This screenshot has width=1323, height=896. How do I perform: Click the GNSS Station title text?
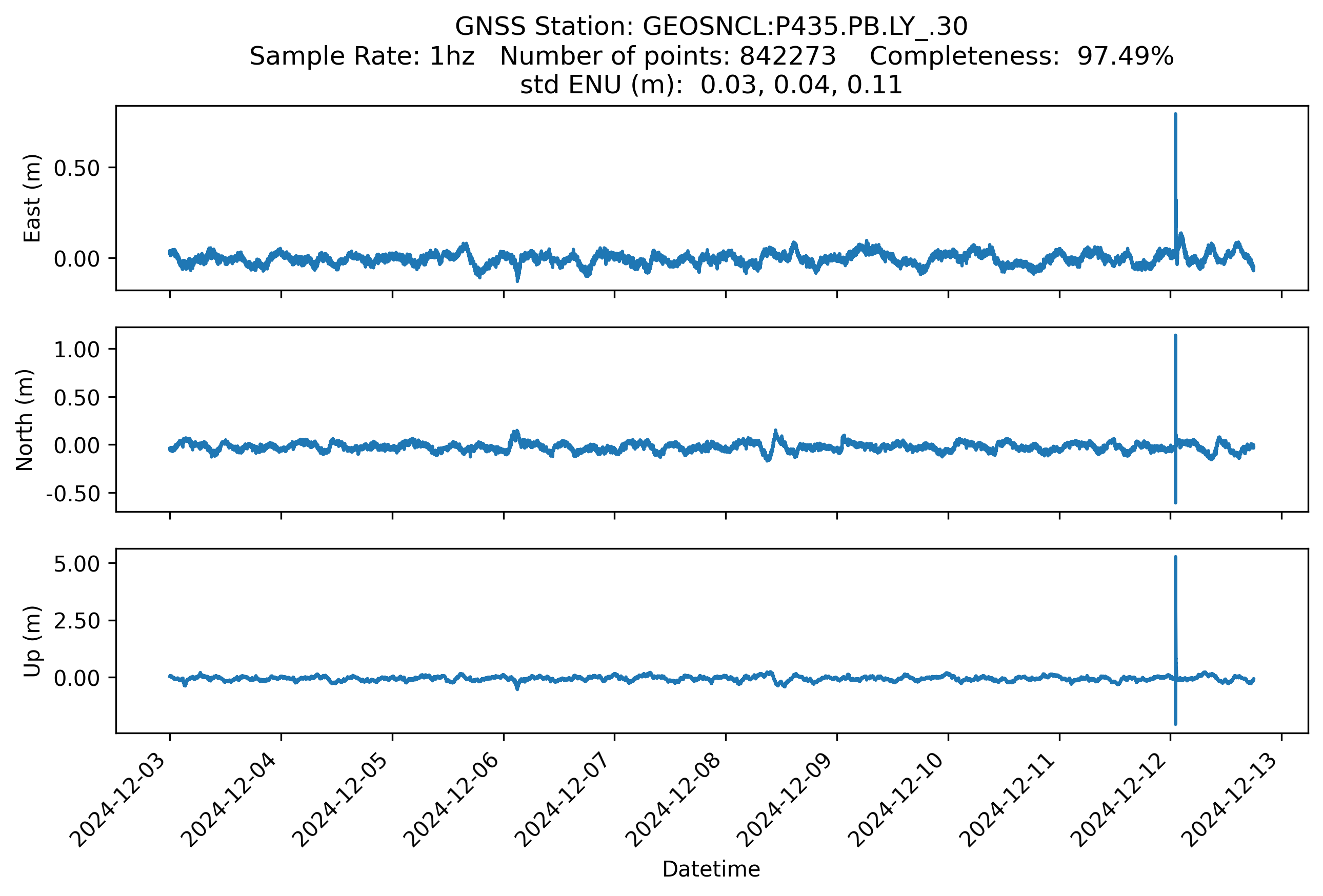[x=711, y=27]
